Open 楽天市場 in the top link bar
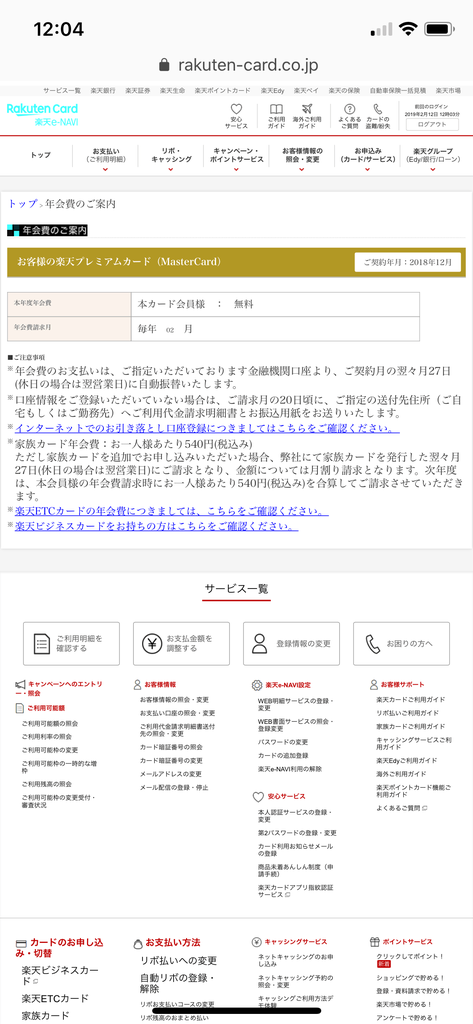Image resolution: width=473 pixels, height=1024 pixels. (x=448, y=90)
